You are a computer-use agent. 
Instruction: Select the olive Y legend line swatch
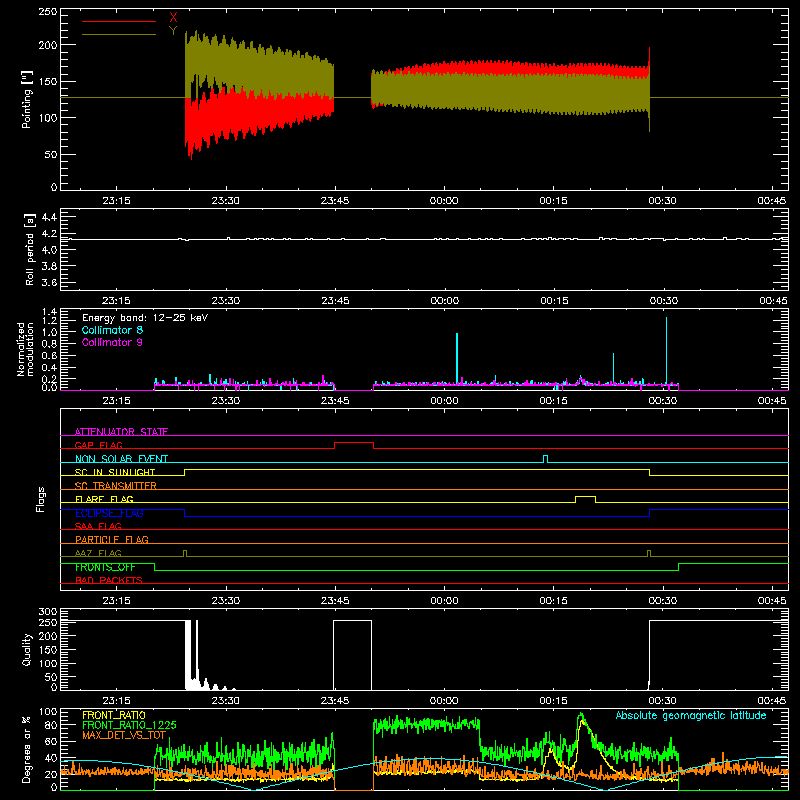point(119,34)
